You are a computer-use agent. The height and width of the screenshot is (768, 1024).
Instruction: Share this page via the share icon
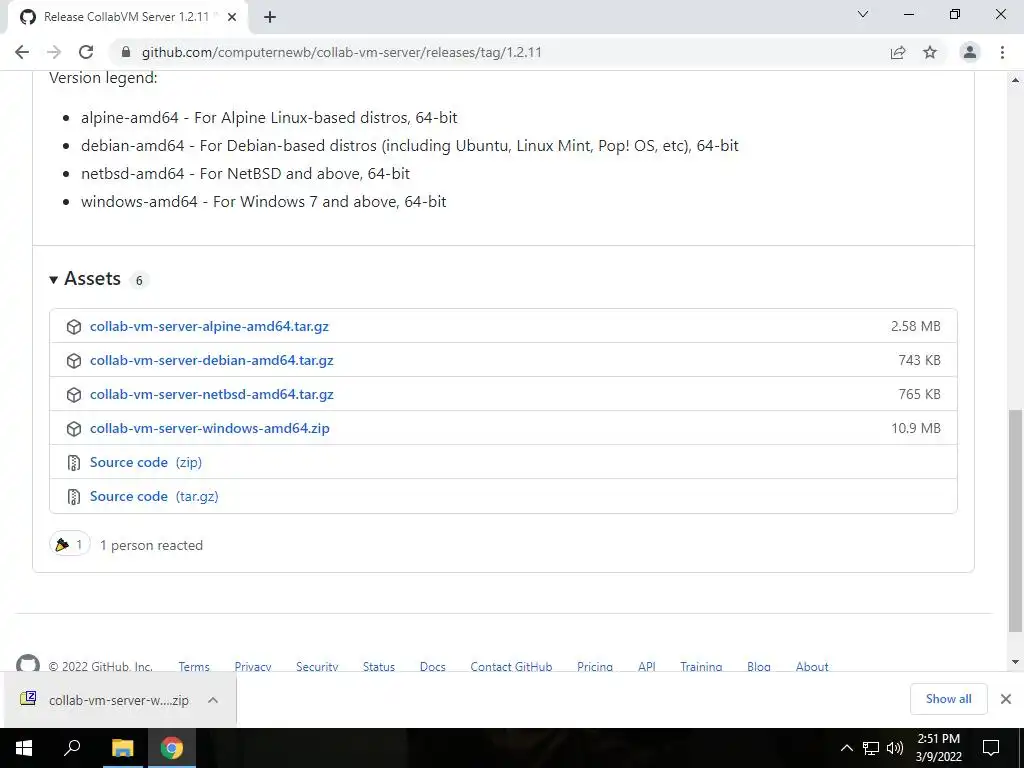(x=898, y=52)
